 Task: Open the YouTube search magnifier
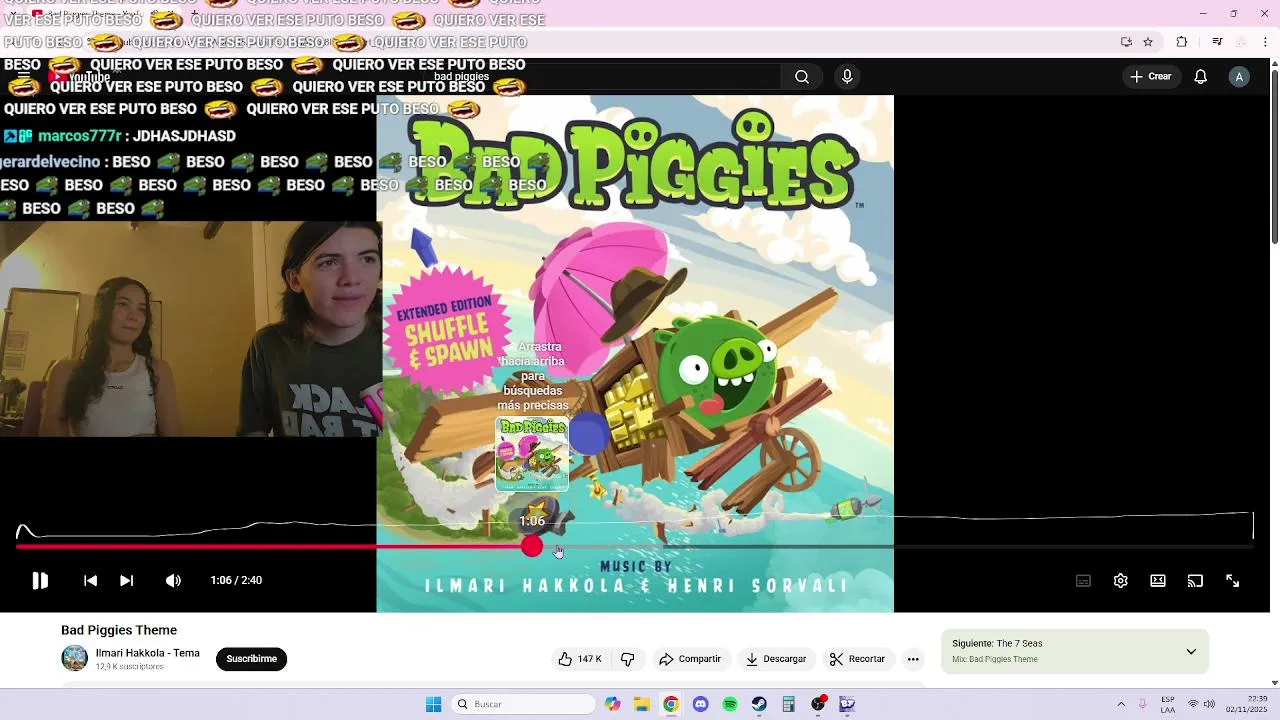point(802,77)
